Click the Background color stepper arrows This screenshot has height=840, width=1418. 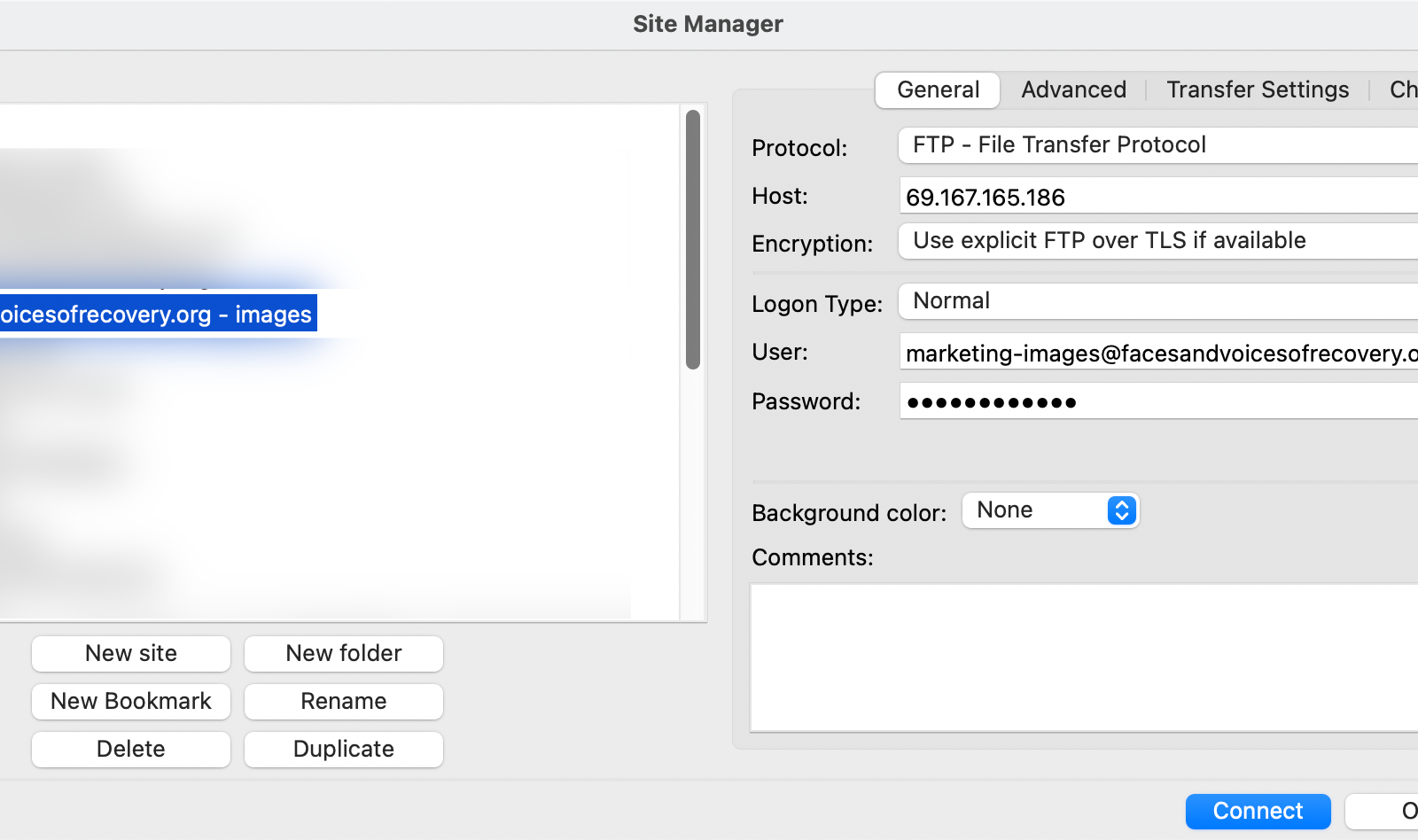1121,510
